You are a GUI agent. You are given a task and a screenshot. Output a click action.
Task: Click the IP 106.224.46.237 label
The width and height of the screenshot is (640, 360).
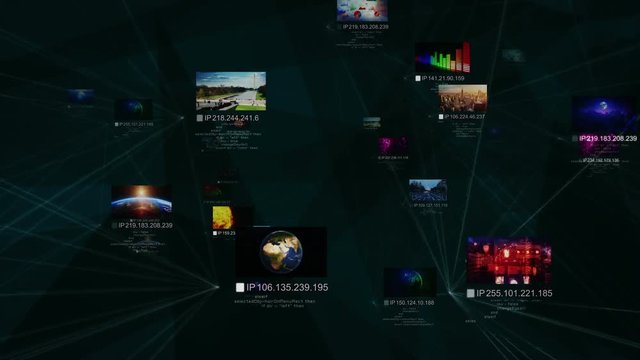click(x=464, y=117)
